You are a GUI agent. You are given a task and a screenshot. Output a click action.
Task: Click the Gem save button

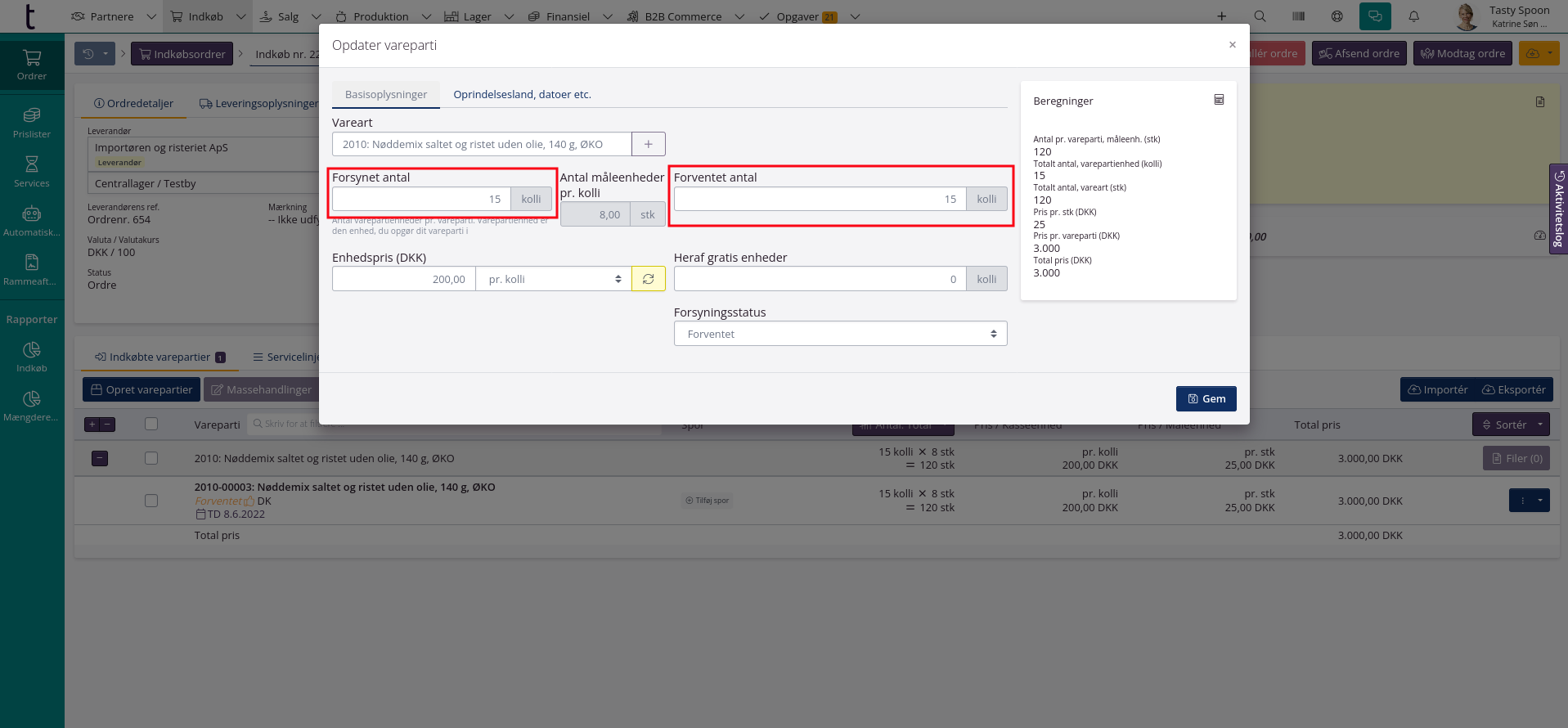(x=1206, y=398)
